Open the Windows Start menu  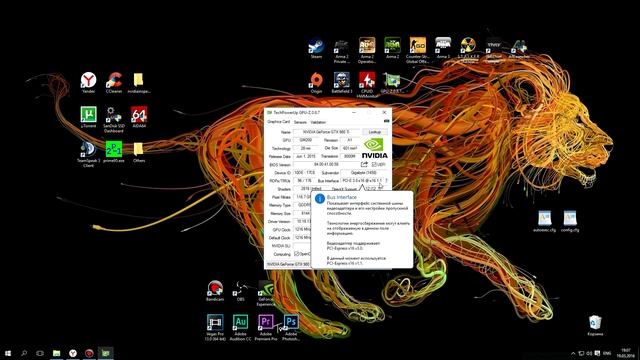8,353
